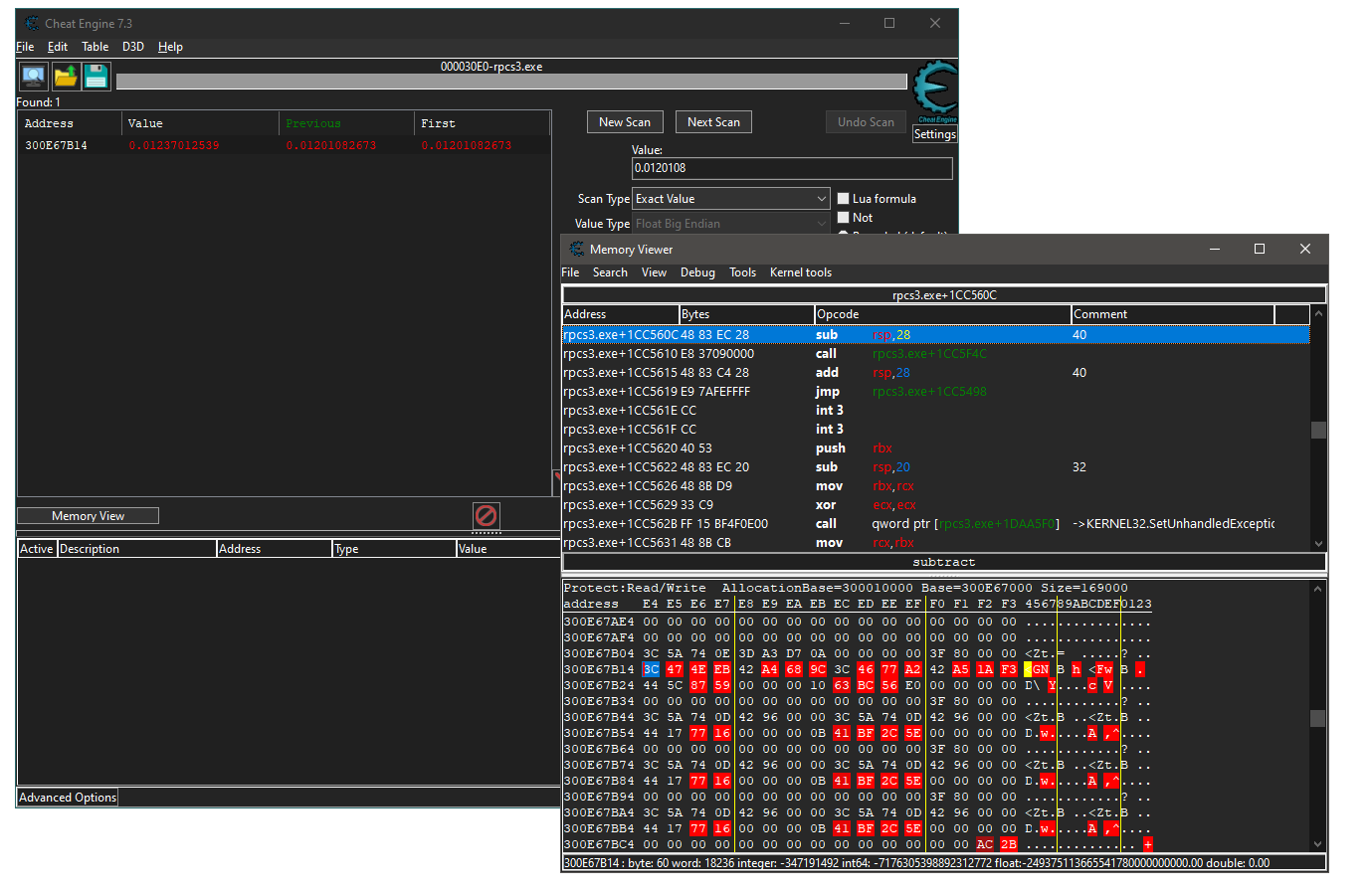Select disassembler row rpcs3.exe+1CC5610 call
1372x895 pixels.
click(935, 354)
